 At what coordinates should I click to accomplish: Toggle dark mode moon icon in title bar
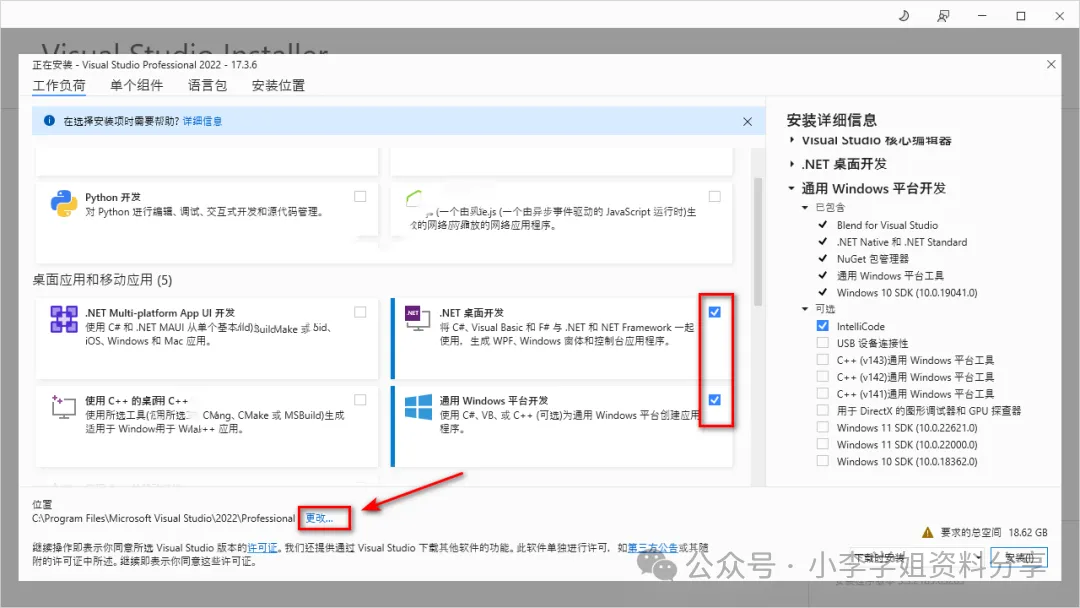pos(904,16)
